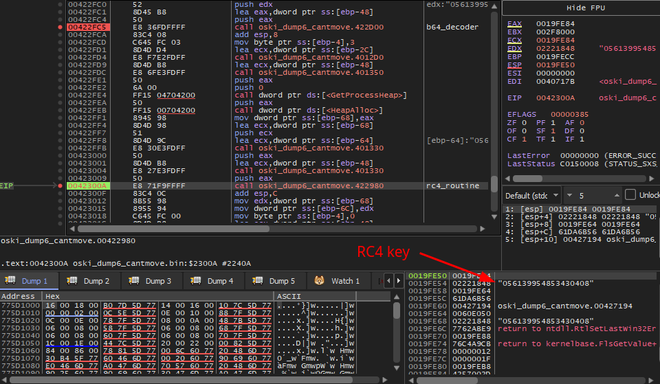Select stack row 0019FE6C returning to ntdll.RtlSetLastWin32Error
The height and width of the screenshot is (384, 660).
point(533,328)
